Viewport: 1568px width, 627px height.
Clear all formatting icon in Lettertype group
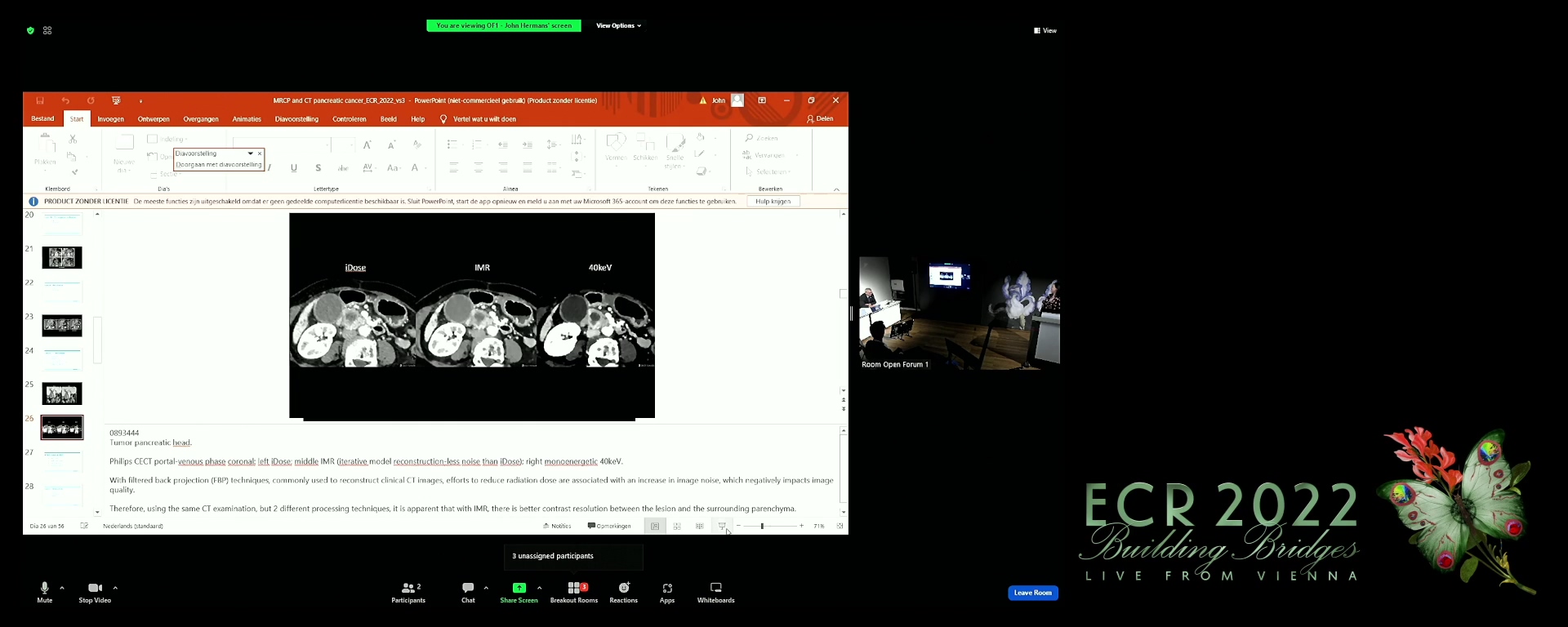tap(417, 145)
